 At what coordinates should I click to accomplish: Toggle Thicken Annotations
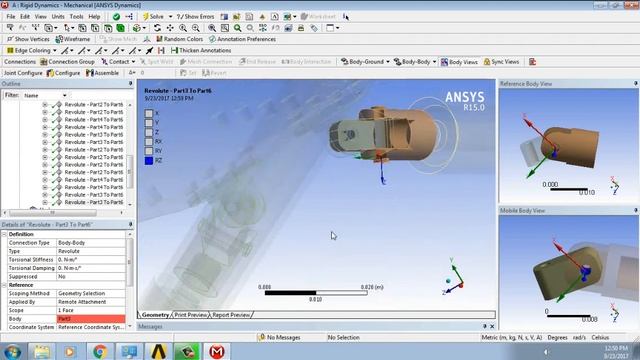(x=201, y=51)
